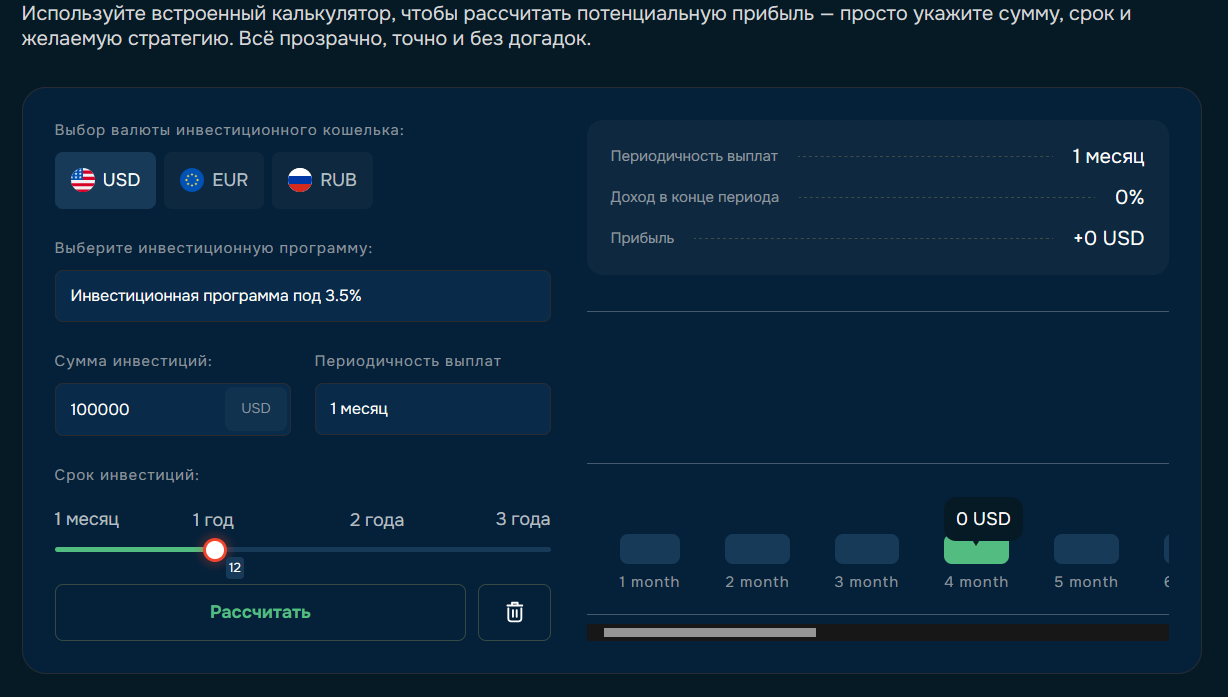Click the trash can reset icon

[514, 612]
